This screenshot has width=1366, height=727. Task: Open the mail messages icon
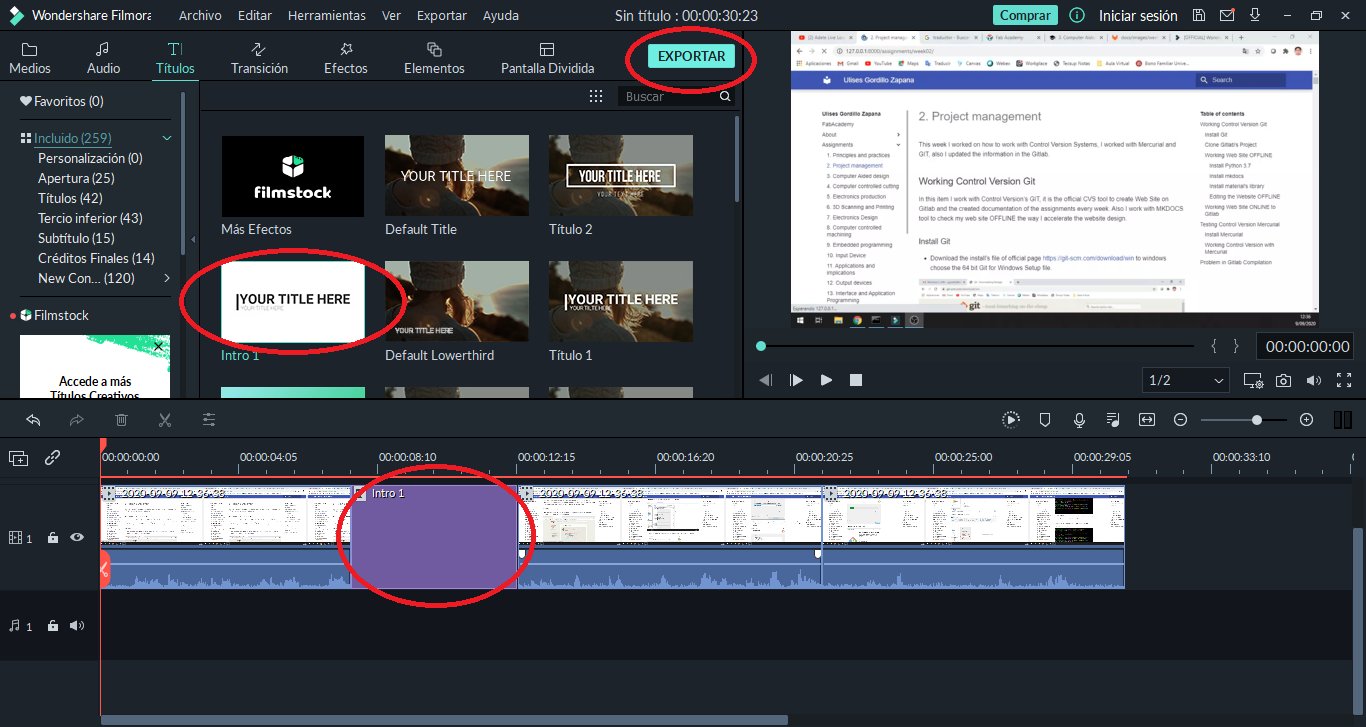[1226, 15]
